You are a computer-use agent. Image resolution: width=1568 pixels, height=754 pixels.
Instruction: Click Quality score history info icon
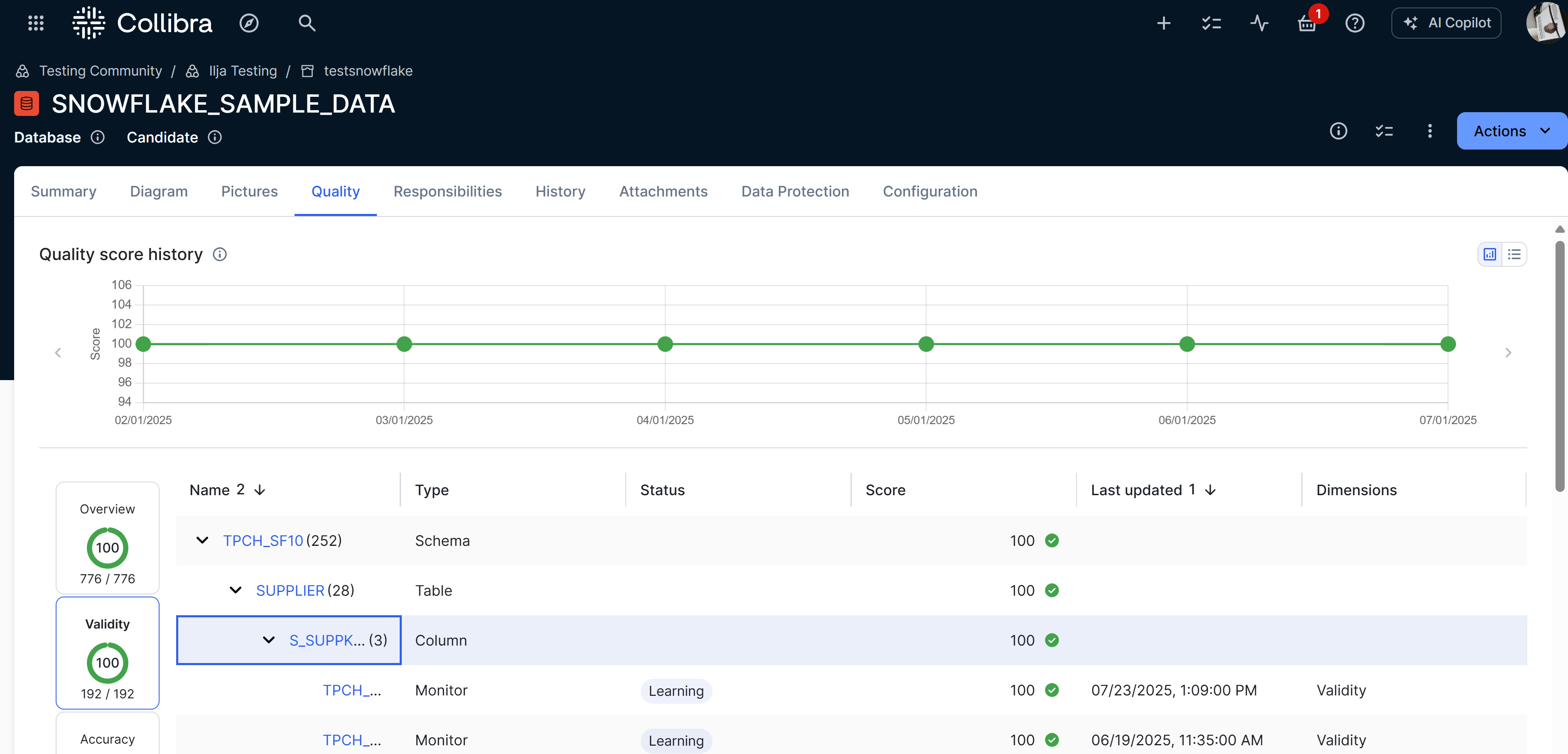(220, 254)
